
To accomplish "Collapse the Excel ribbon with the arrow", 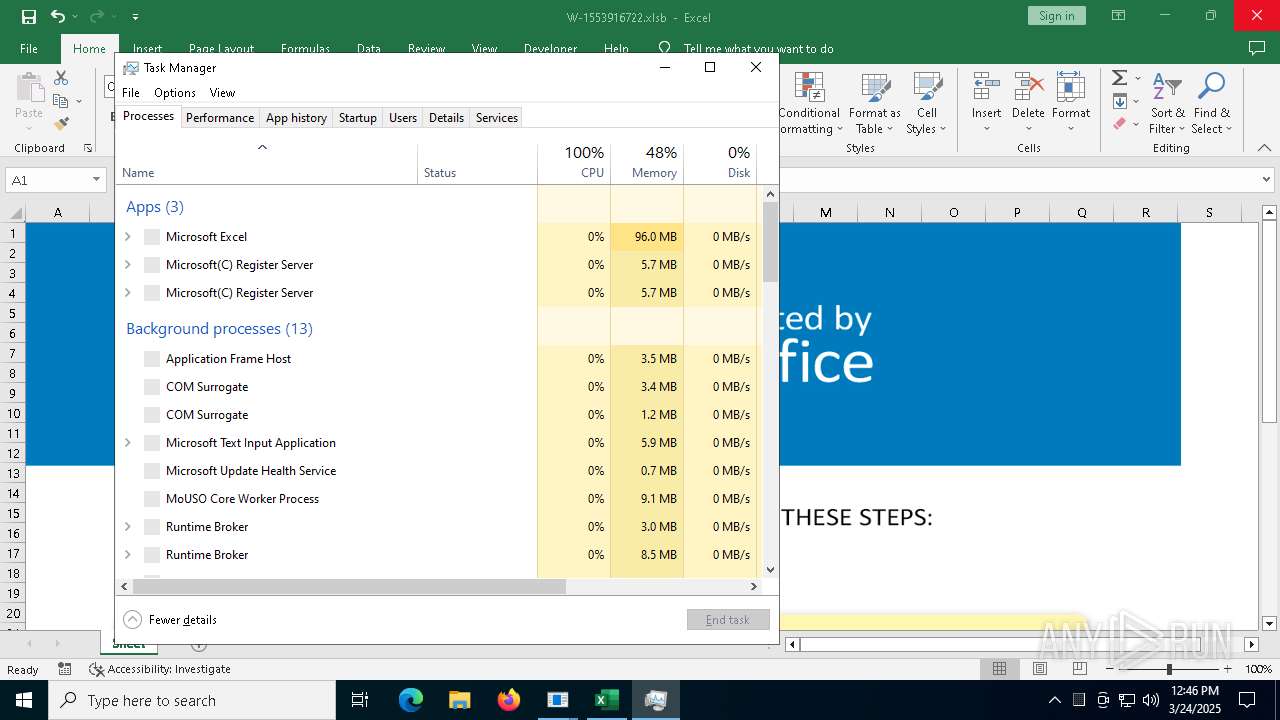I will point(1265,148).
